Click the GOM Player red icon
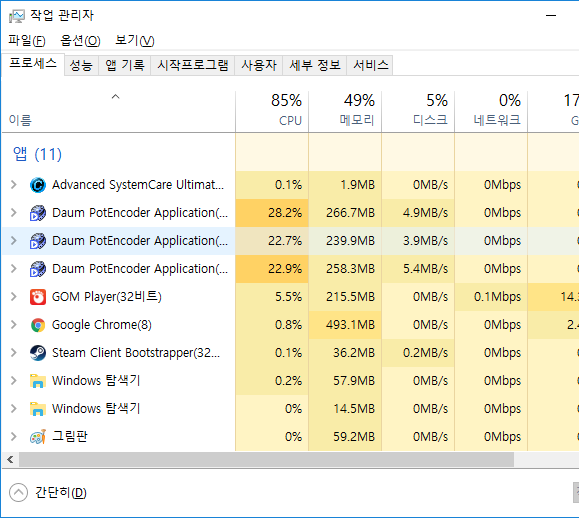The image size is (579, 518). [x=38, y=297]
